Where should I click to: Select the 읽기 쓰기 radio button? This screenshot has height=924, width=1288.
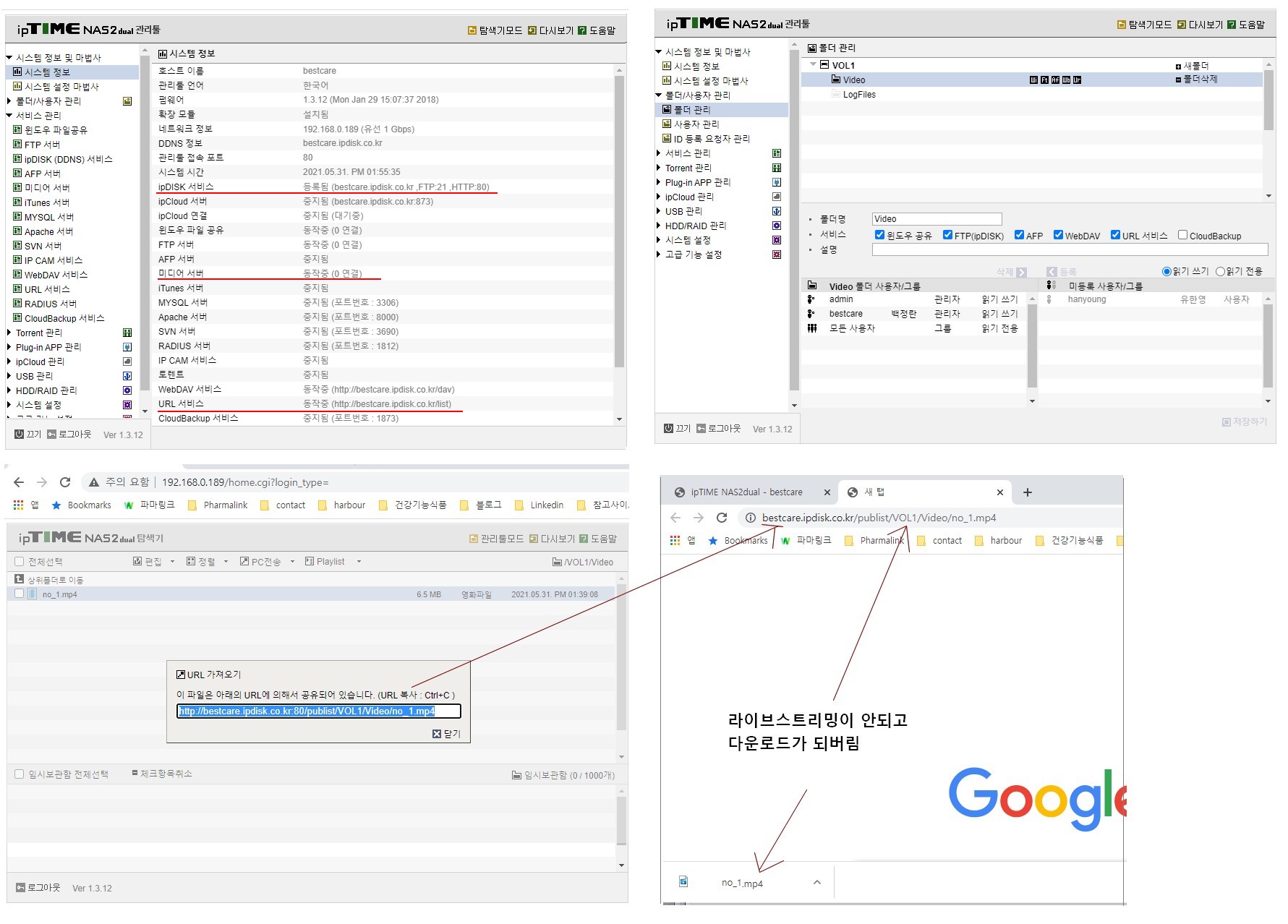(1166, 271)
